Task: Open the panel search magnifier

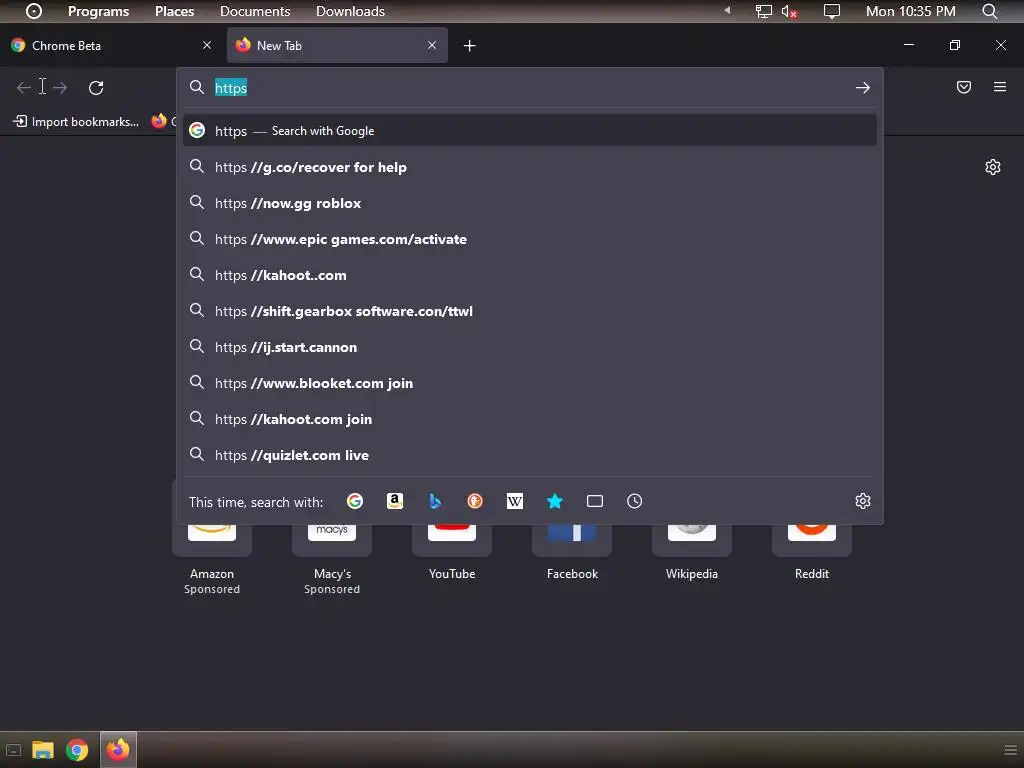Action: [x=989, y=11]
